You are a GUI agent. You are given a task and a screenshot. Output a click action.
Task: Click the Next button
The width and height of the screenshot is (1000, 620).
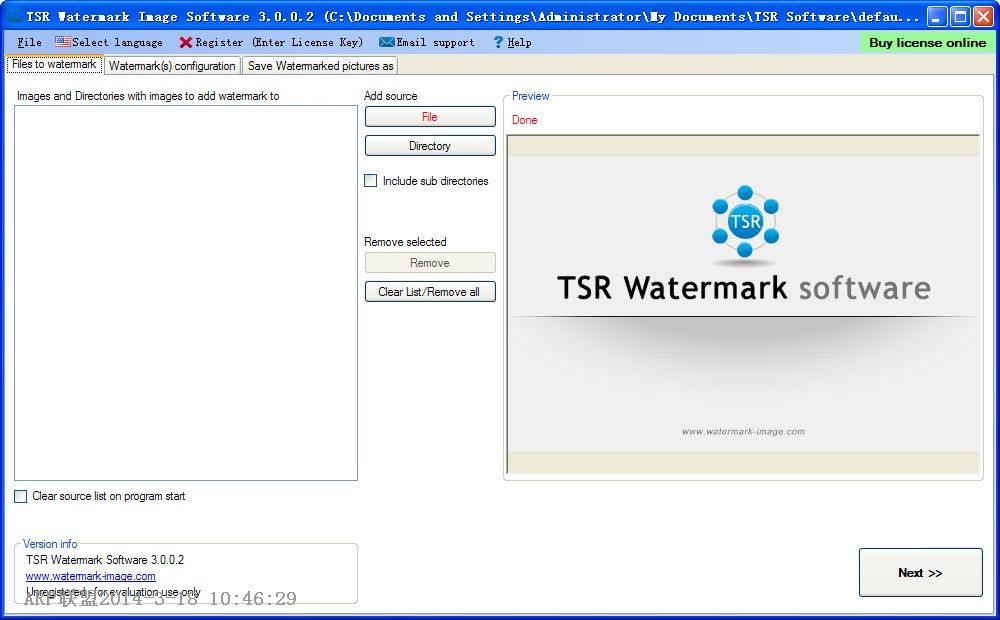click(919, 572)
